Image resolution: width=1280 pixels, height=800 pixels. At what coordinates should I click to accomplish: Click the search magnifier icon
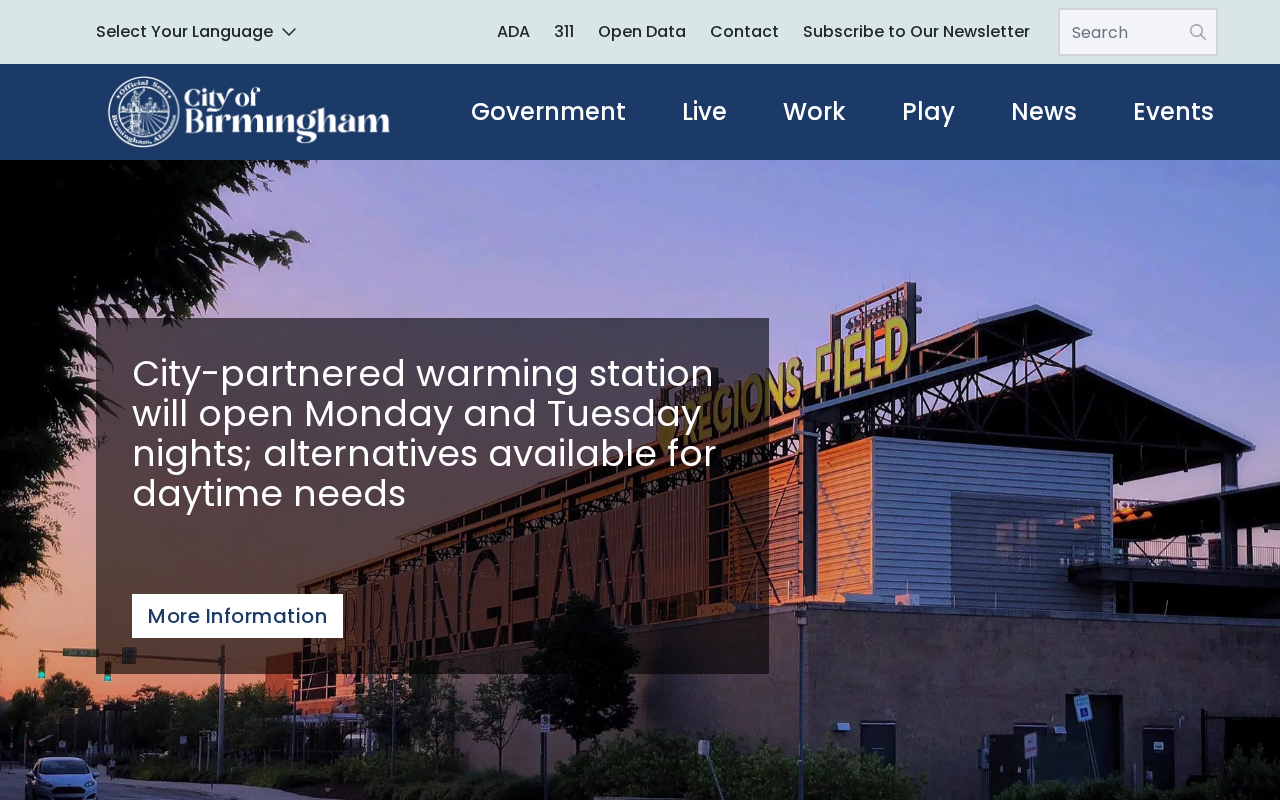(1197, 32)
